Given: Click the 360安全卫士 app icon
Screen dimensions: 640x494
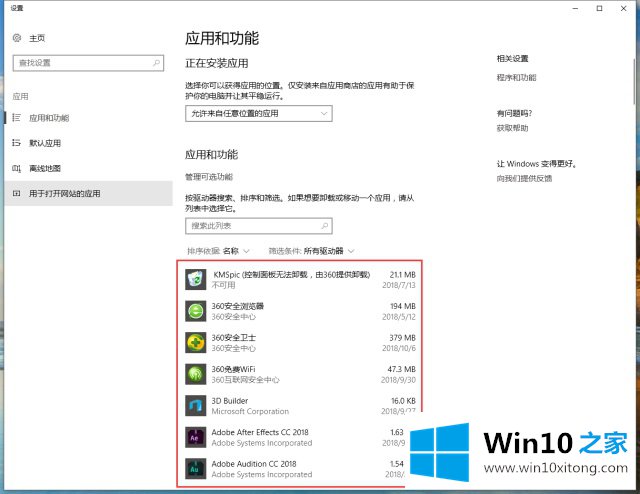Looking at the screenshot, I should coord(195,343).
